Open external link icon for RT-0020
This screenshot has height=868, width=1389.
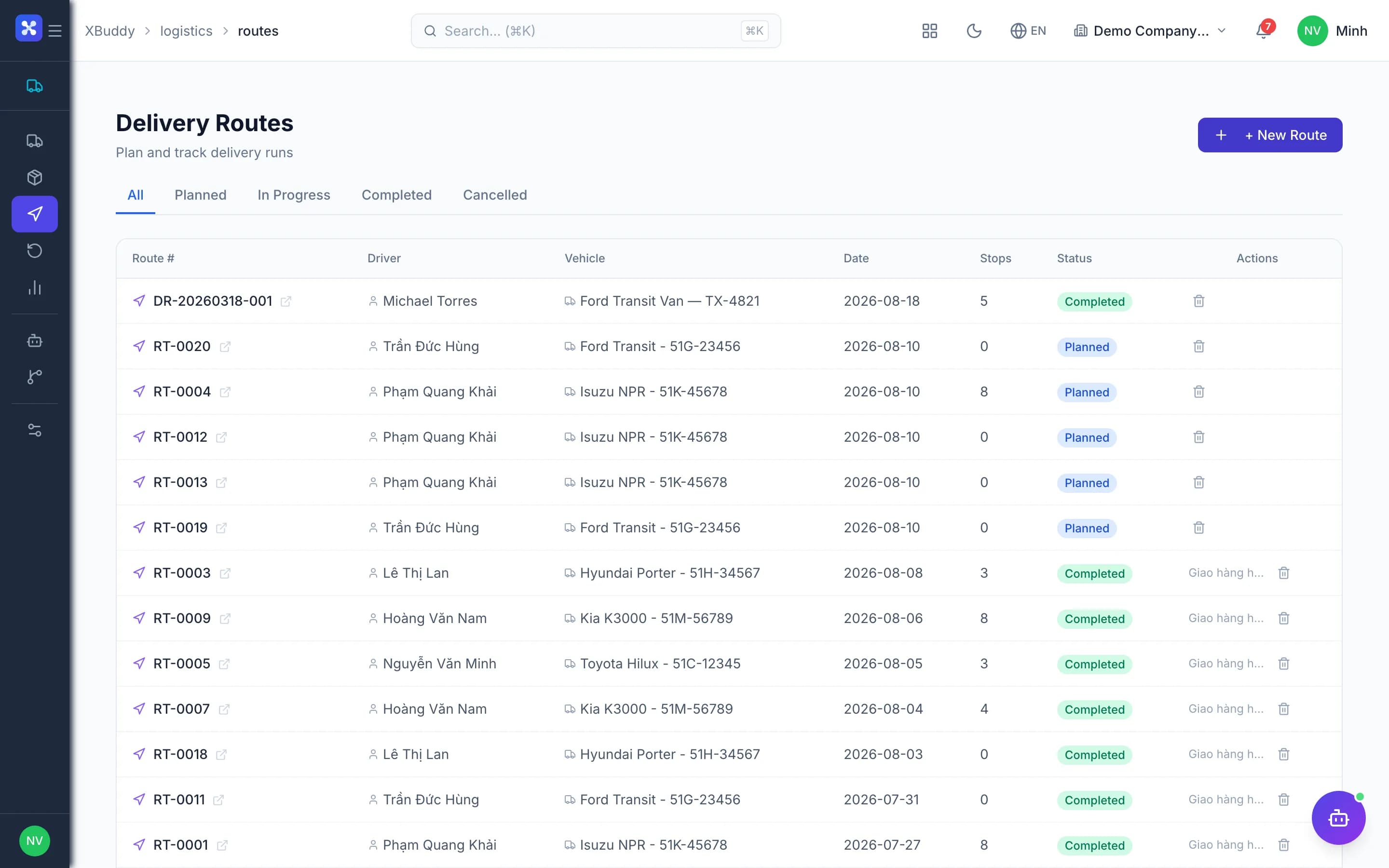(225, 347)
